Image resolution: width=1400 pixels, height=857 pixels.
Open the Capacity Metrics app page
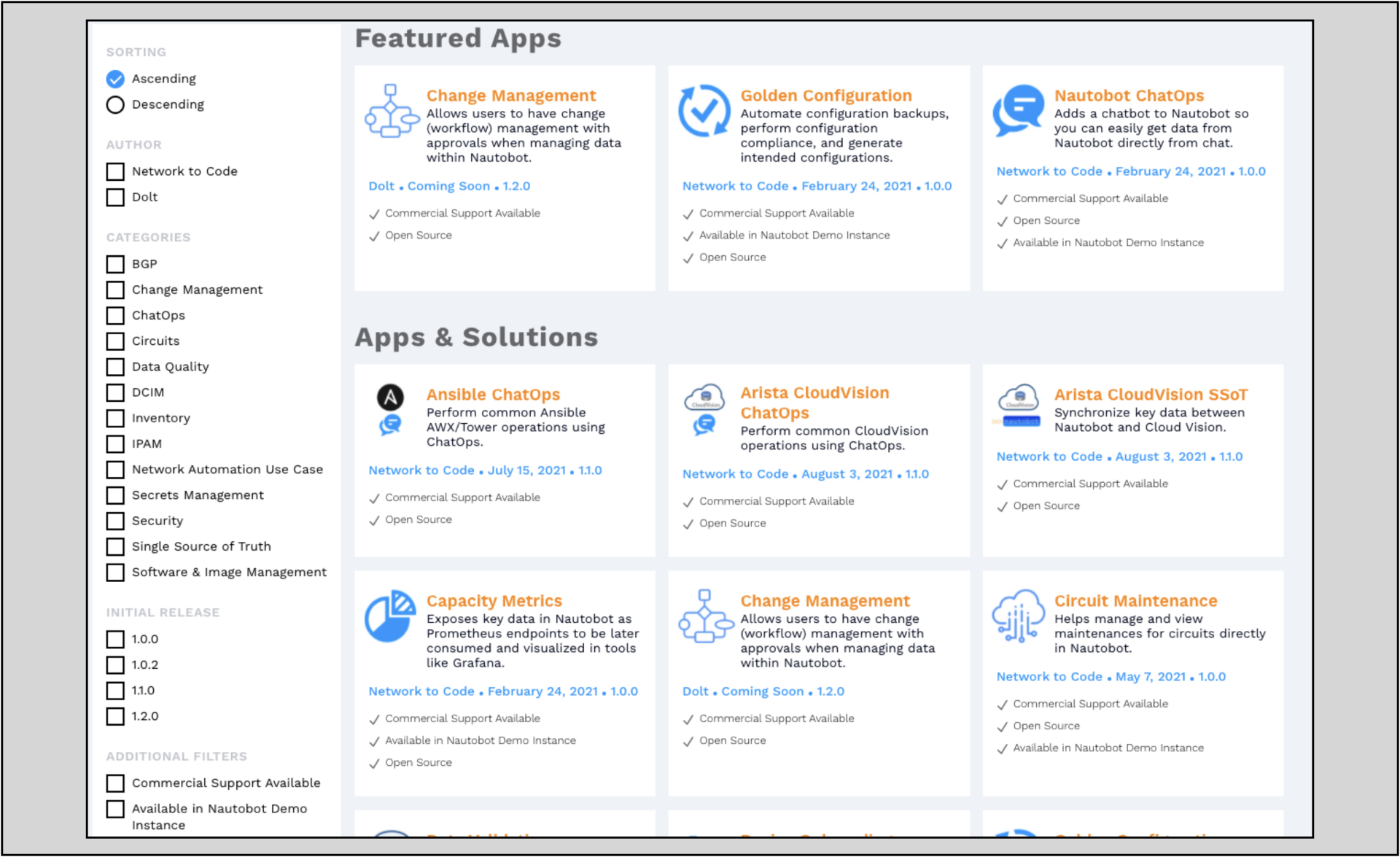pos(494,601)
